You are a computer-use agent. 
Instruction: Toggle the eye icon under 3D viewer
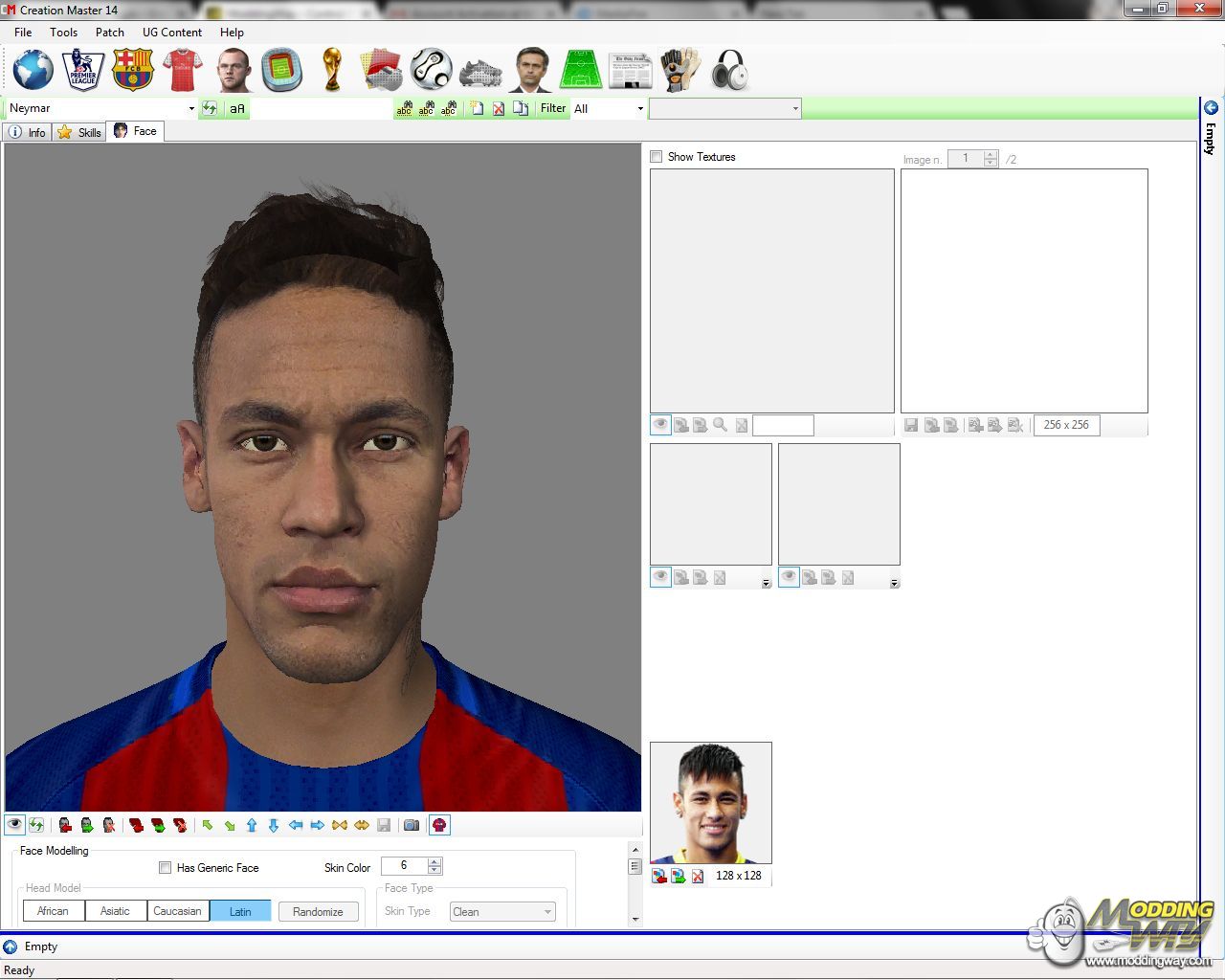coord(15,825)
